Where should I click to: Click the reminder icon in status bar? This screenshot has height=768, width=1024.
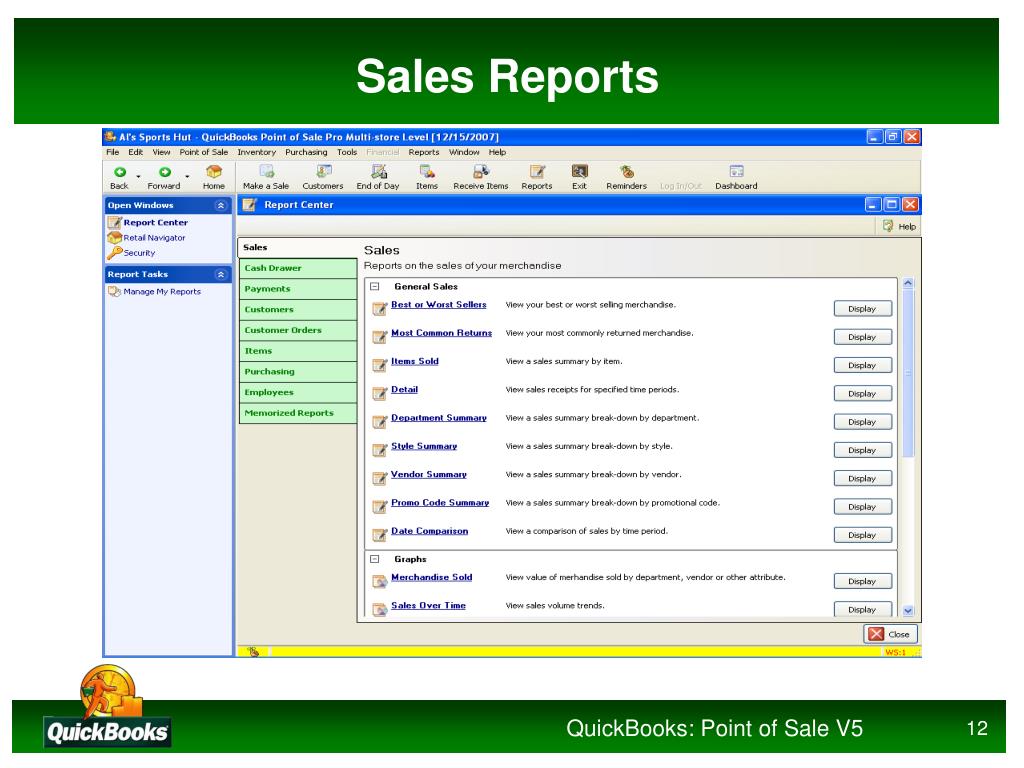[254, 651]
